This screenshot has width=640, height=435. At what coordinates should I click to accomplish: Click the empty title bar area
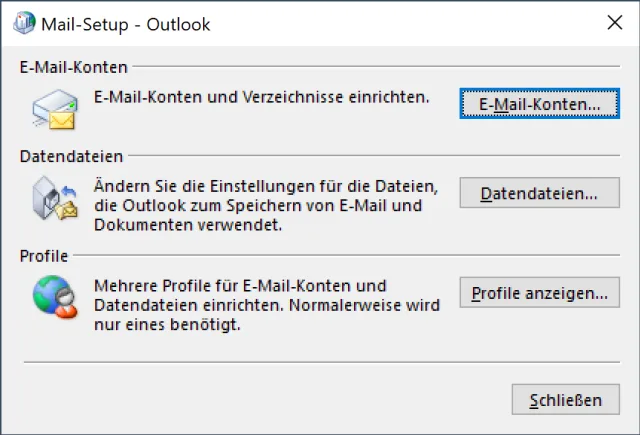(400, 23)
